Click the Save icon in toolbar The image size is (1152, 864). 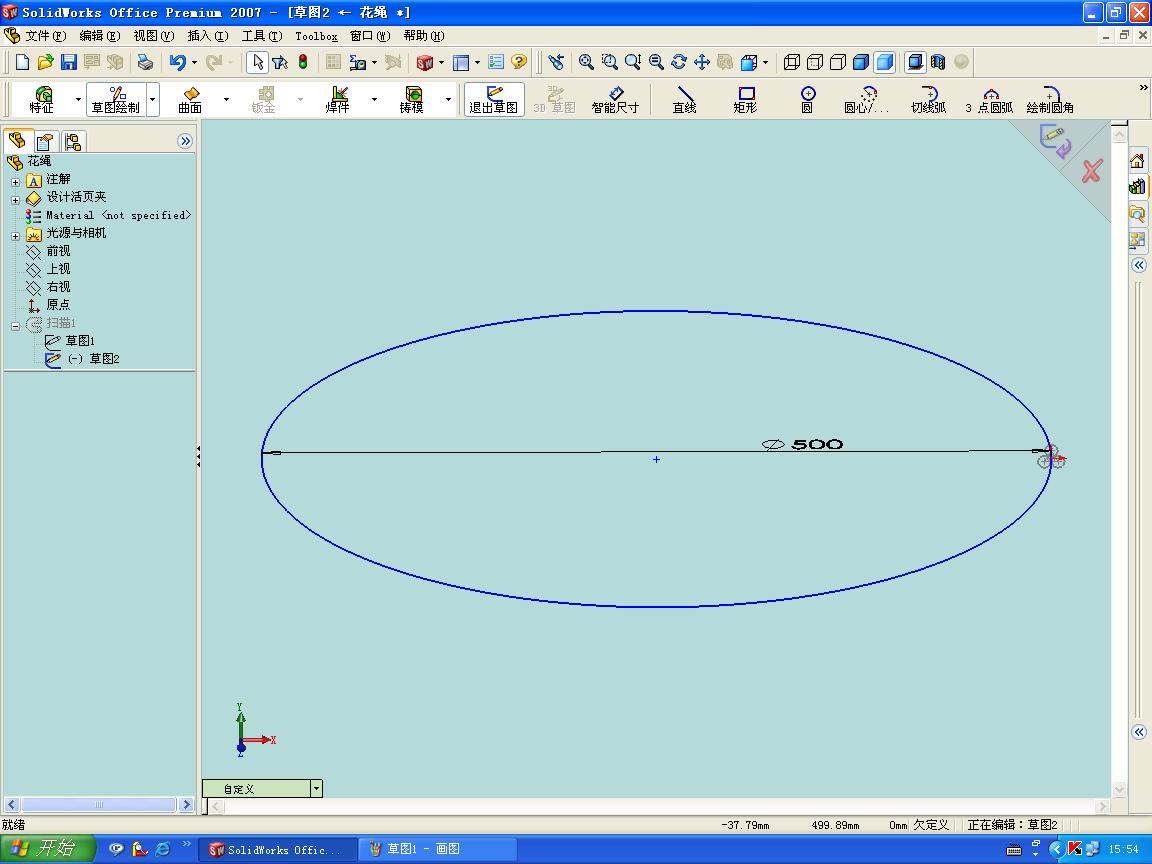[69, 62]
